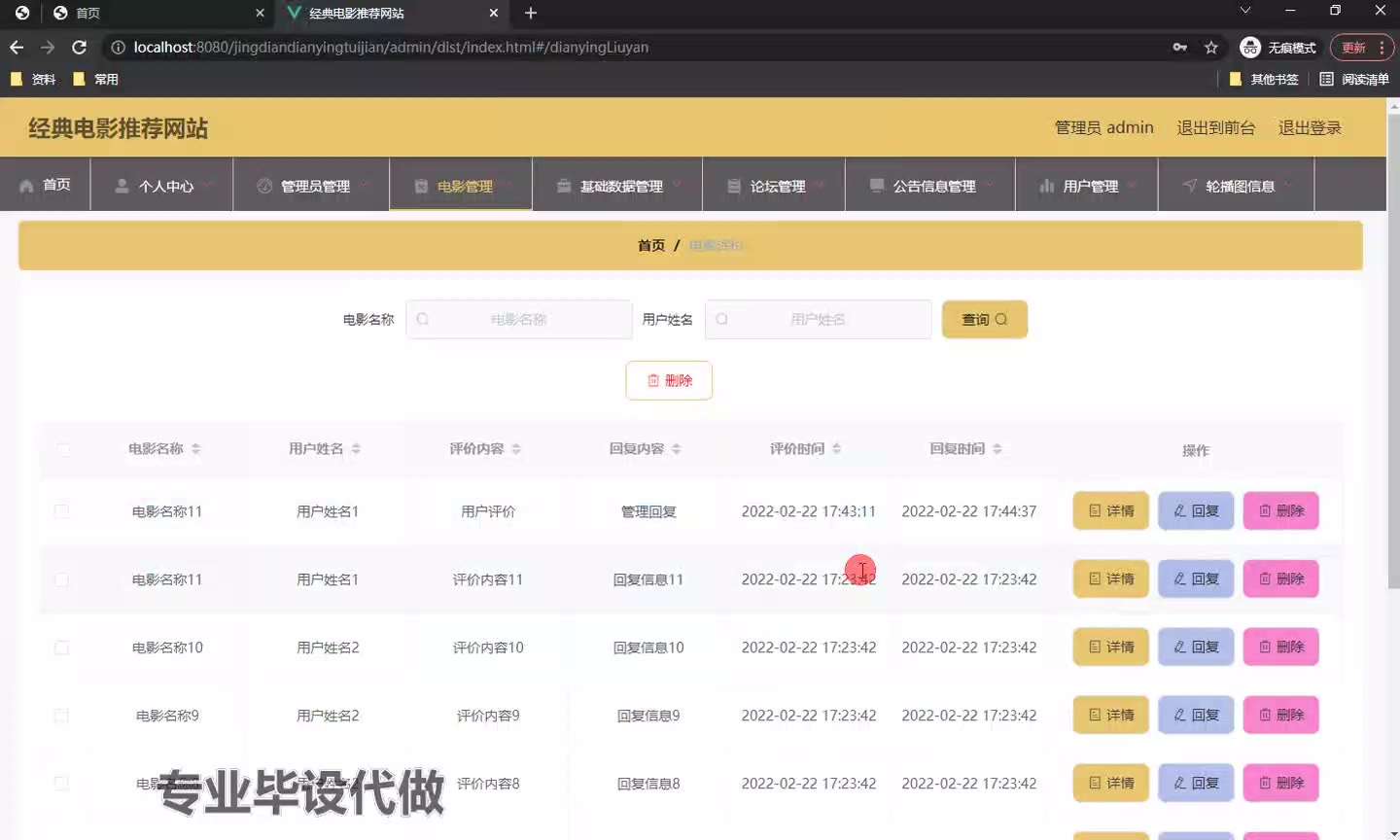
Task: Click the 回复信息10 cell text
Action: coord(648,647)
